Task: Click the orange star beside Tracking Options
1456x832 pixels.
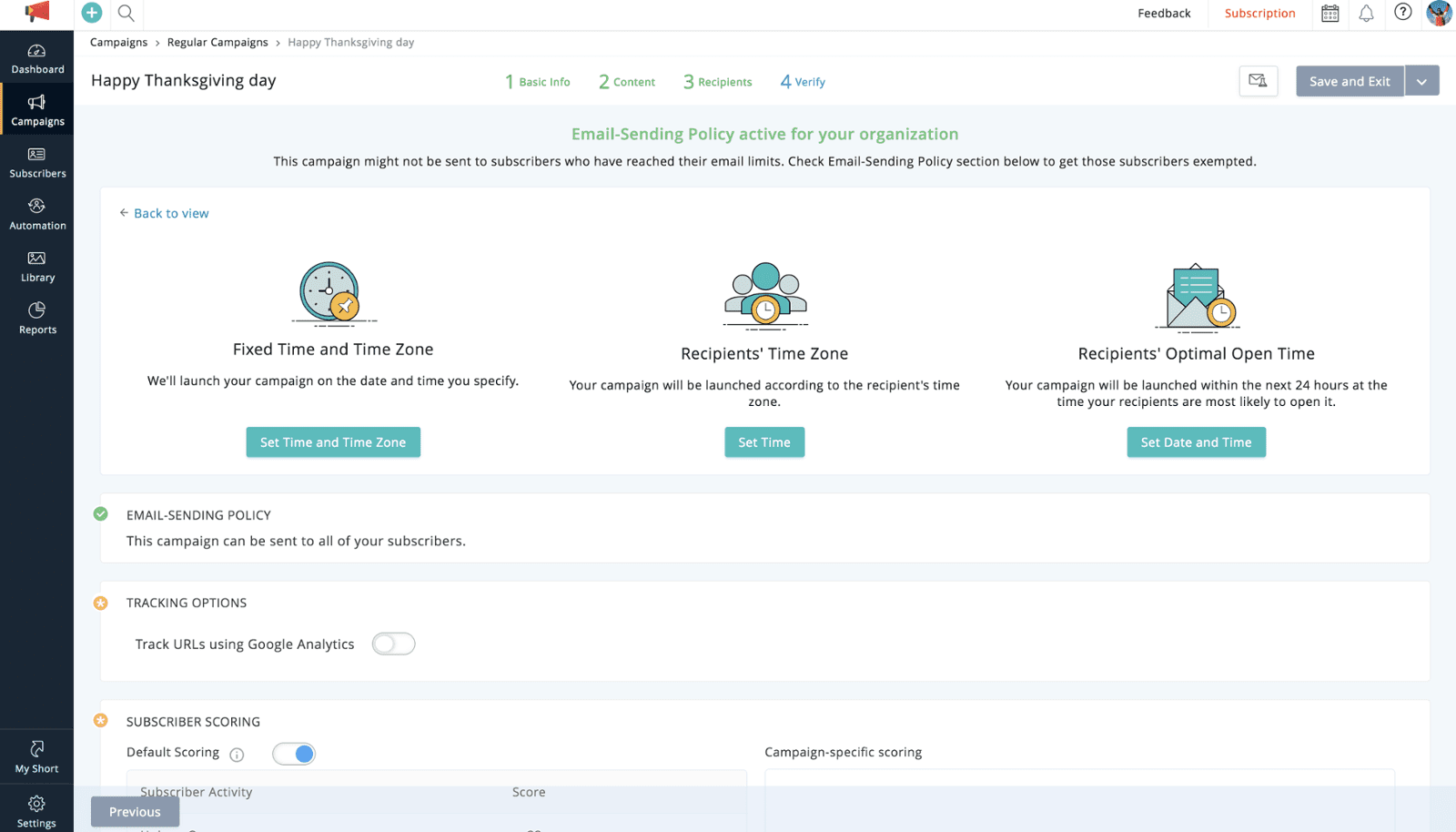Action: pos(101,603)
